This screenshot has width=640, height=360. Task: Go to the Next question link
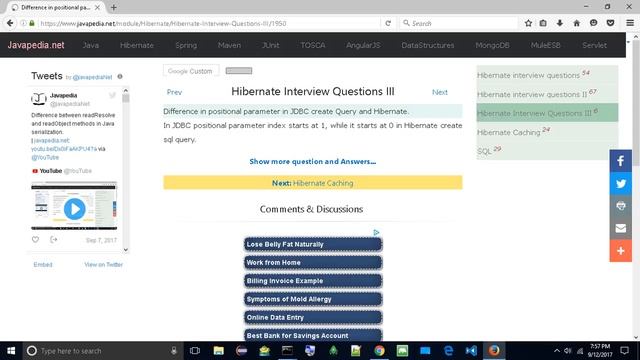click(440, 92)
